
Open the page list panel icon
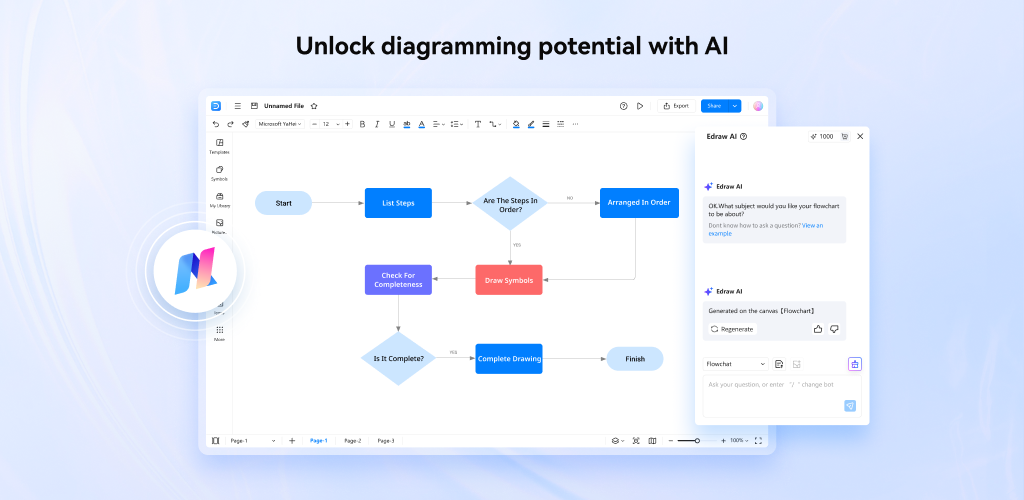tap(216, 441)
